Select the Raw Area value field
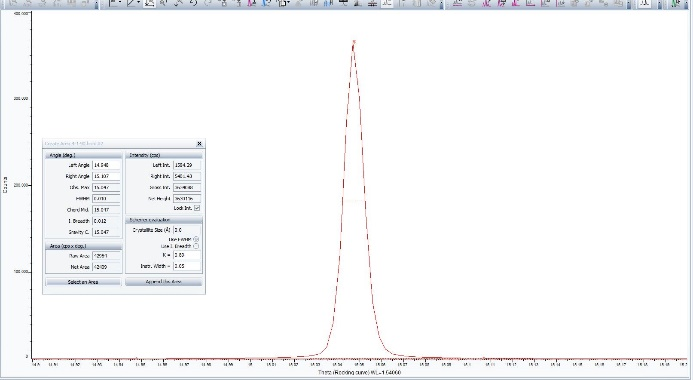Screen dimensions: 693x380 pos(106,256)
